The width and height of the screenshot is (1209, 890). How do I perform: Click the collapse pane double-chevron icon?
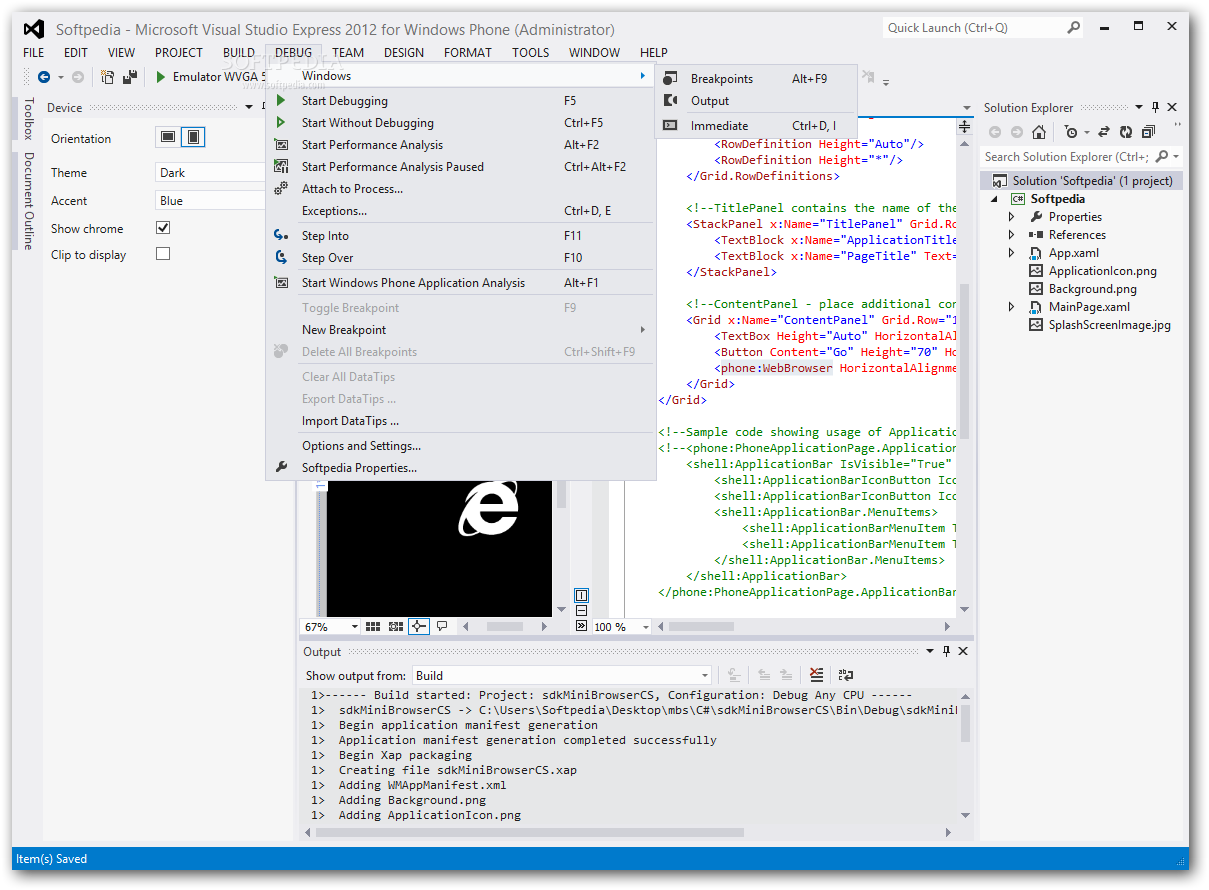click(x=582, y=626)
